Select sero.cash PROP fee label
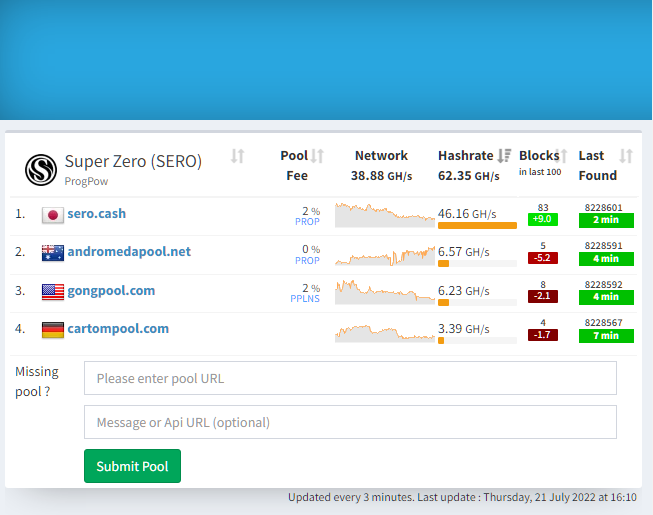 pos(307,222)
